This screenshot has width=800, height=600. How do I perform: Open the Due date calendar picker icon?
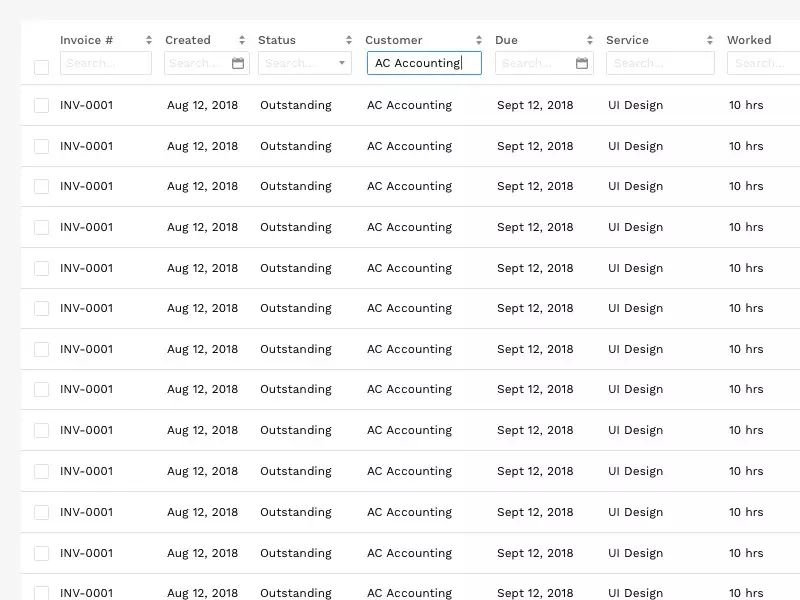(x=582, y=63)
